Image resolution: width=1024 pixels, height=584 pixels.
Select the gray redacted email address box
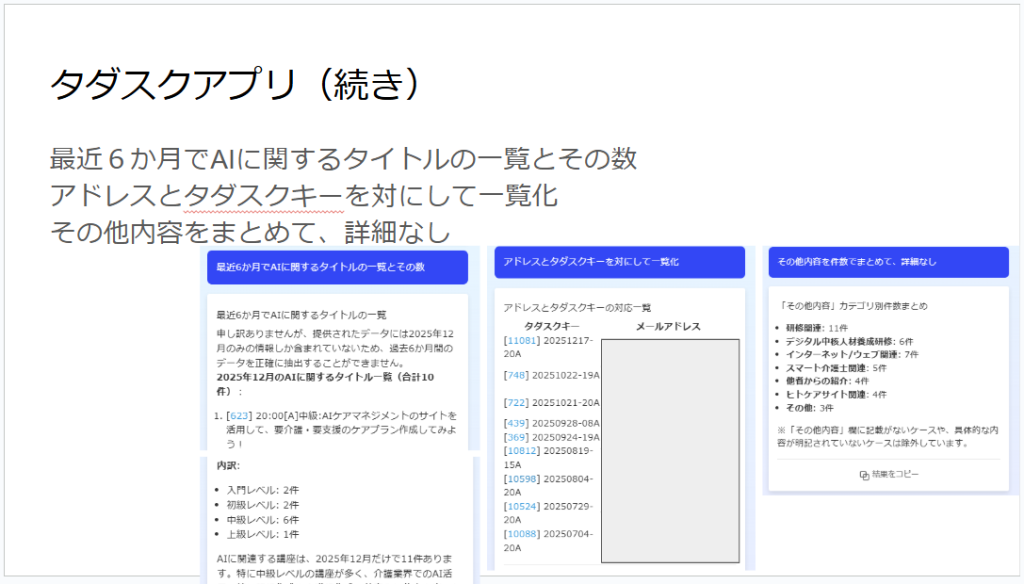669,450
